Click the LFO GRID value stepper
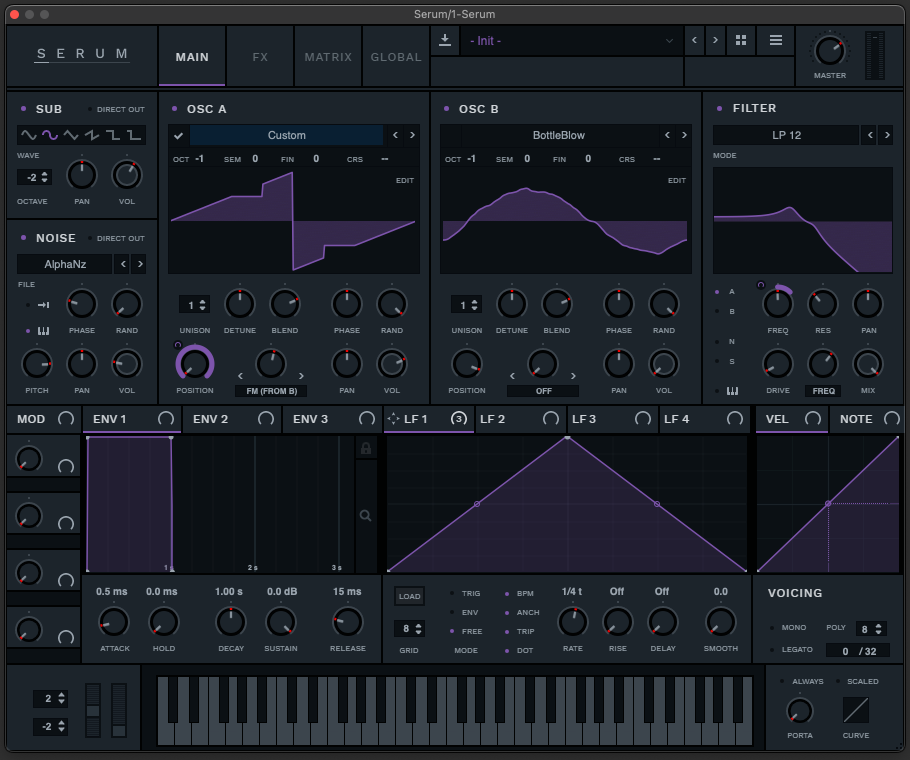 click(410, 628)
